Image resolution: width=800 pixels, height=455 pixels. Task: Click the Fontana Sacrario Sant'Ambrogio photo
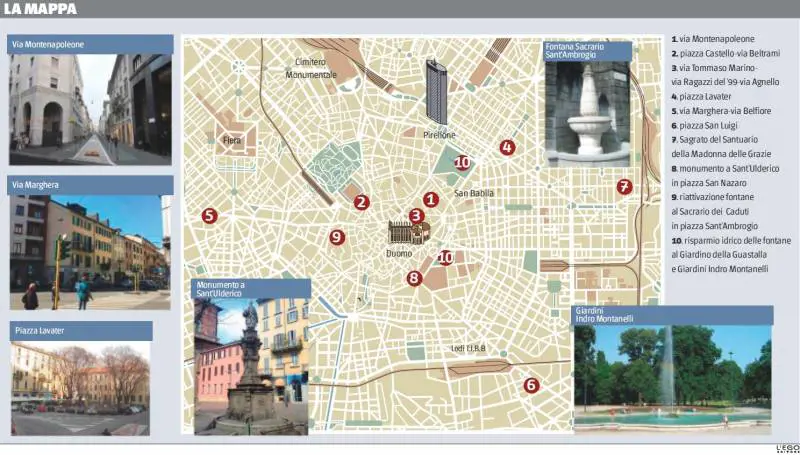coord(588,114)
